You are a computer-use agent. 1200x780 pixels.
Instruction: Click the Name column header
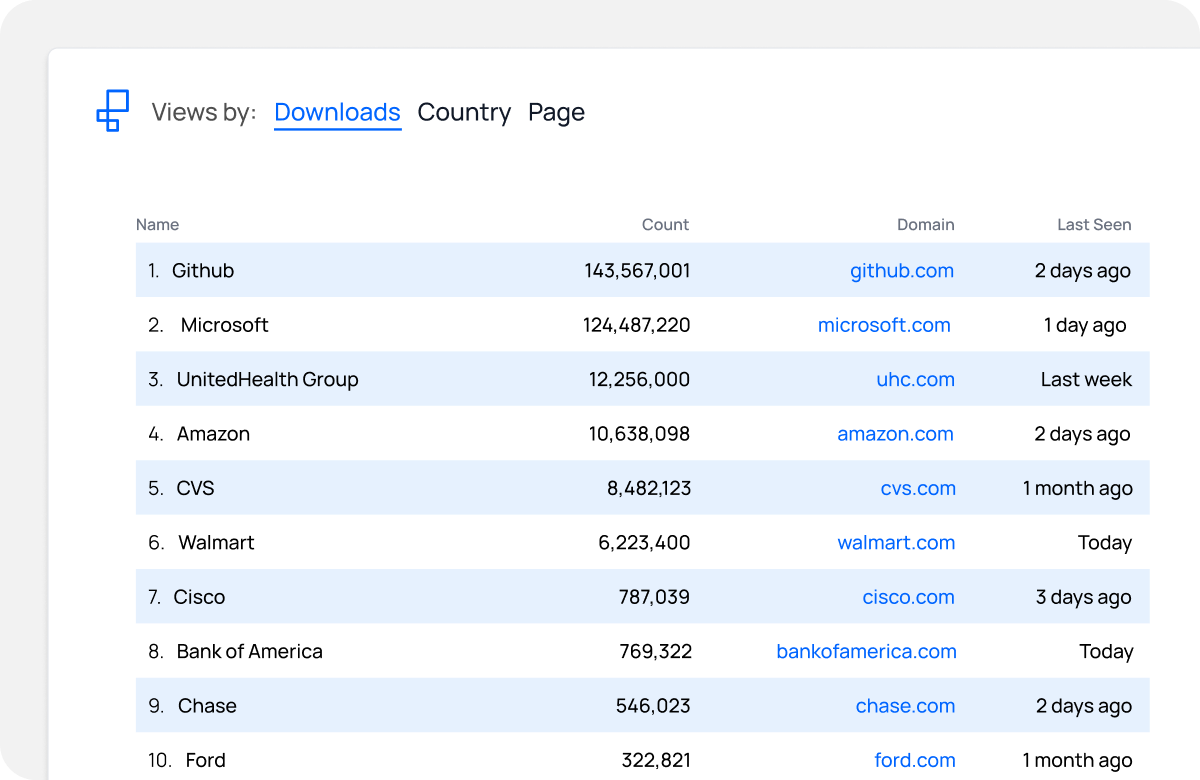tap(157, 225)
